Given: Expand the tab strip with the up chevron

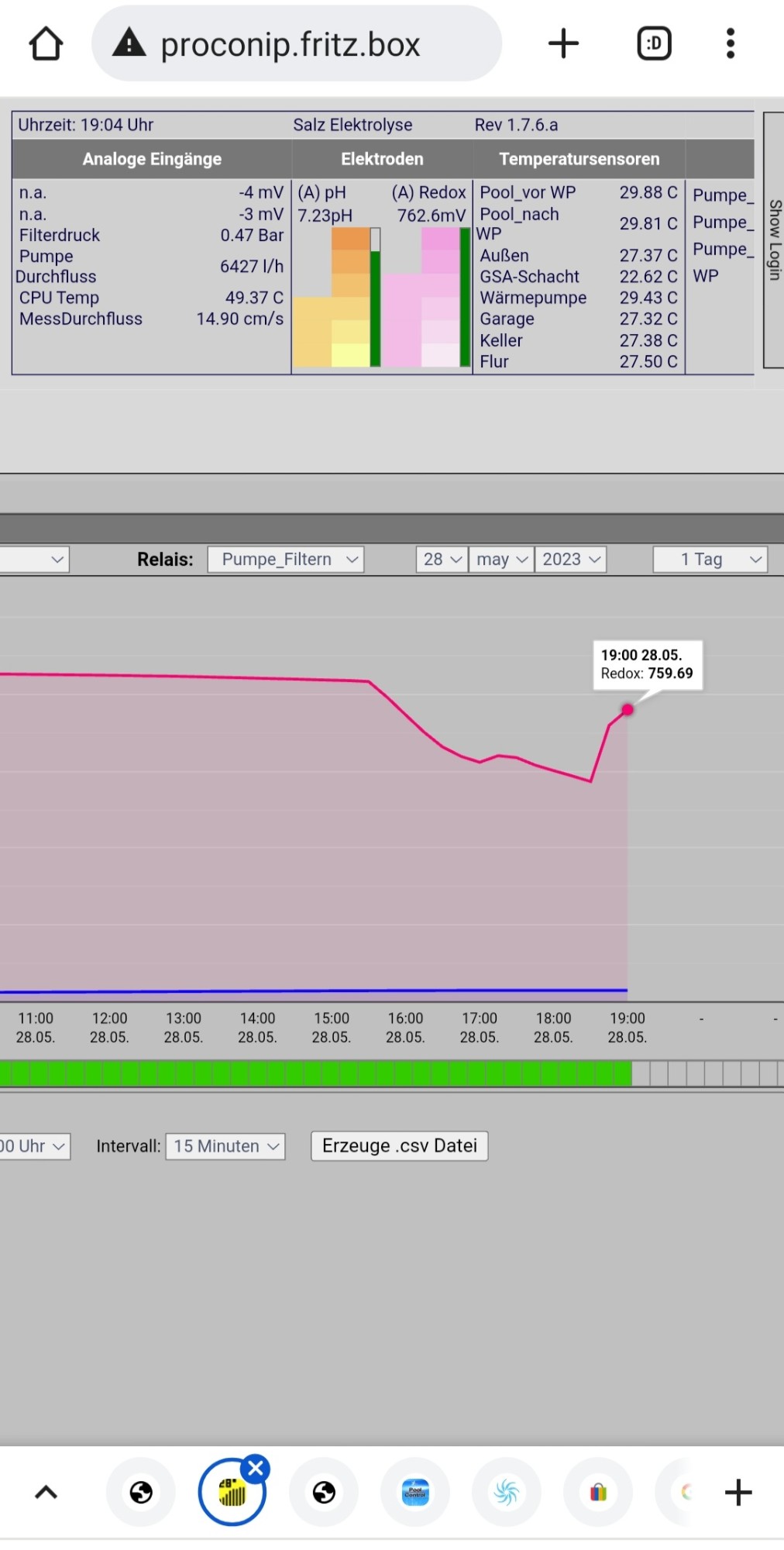Looking at the screenshot, I should pos(46,1492).
